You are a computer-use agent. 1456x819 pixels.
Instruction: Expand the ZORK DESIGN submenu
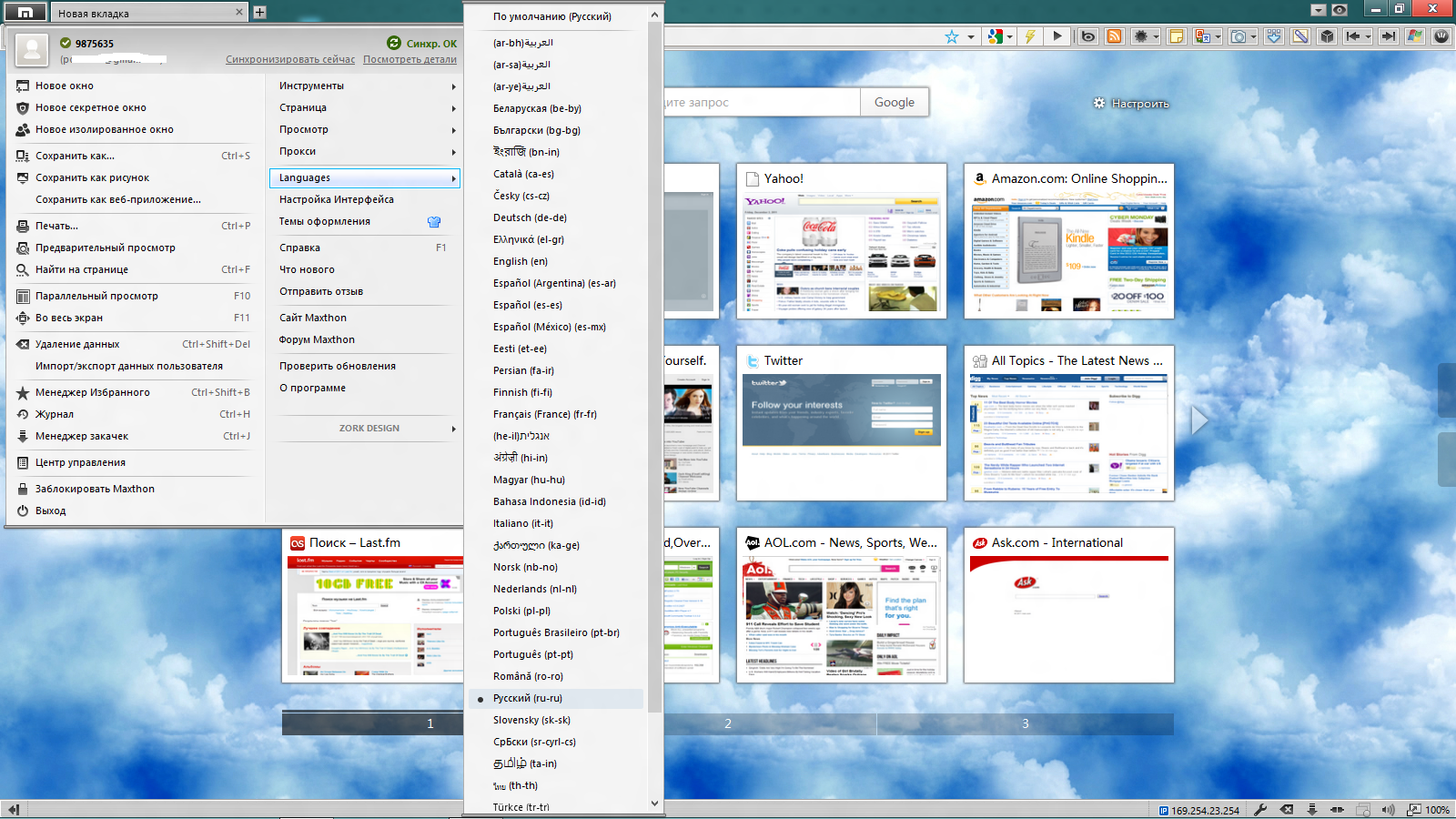pos(369,428)
